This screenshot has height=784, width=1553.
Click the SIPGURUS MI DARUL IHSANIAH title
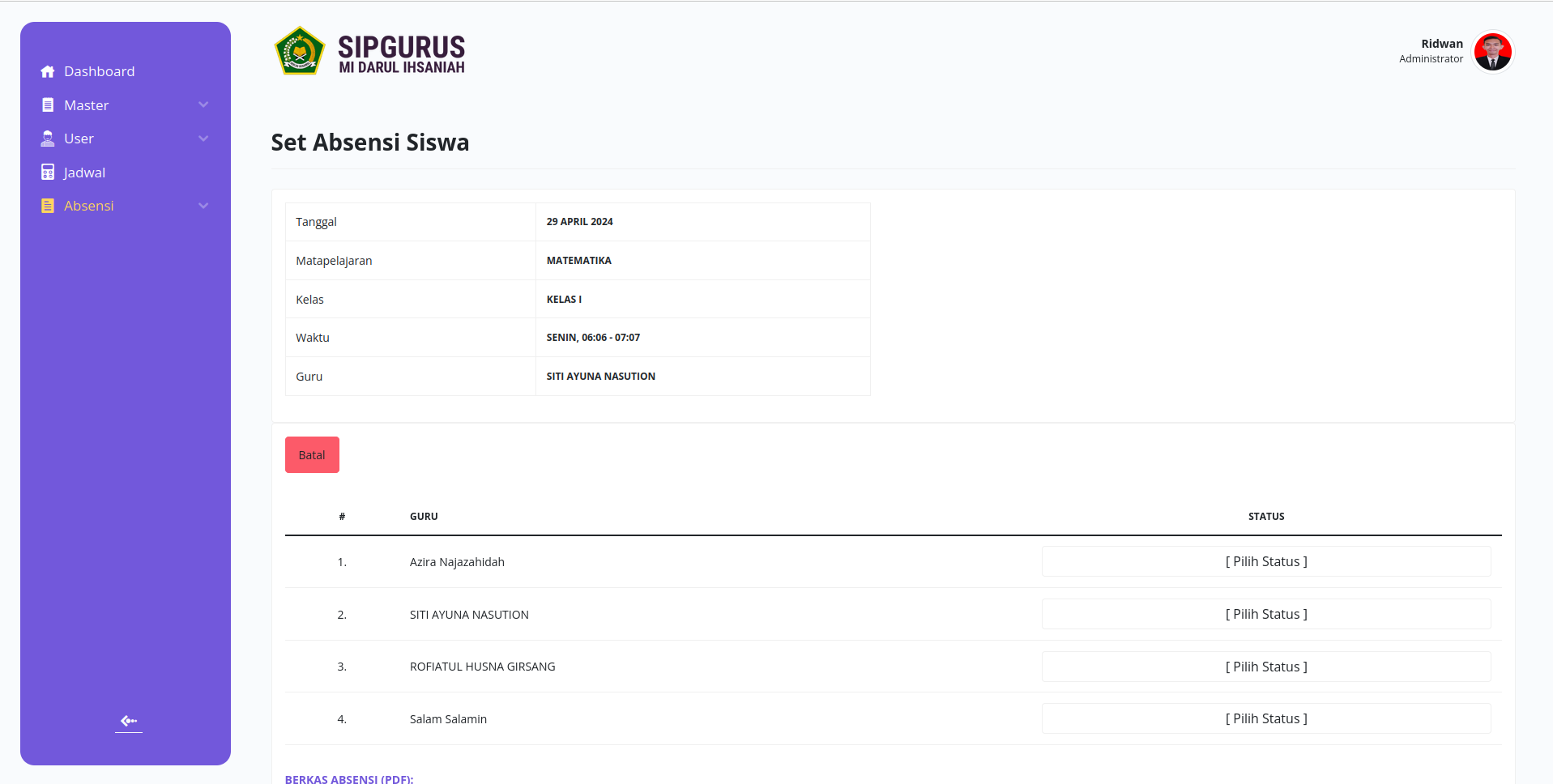pos(402,54)
